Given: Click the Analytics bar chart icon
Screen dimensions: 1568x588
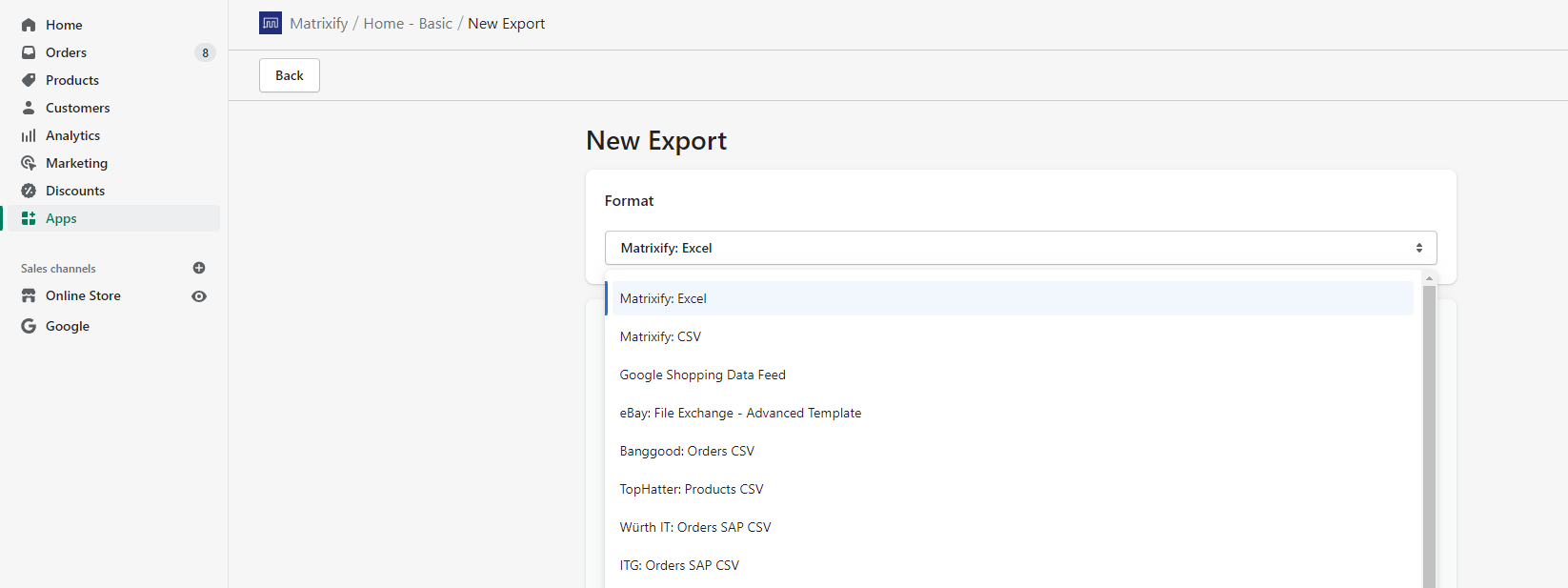Looking at the screenshot, I should 29,135.
